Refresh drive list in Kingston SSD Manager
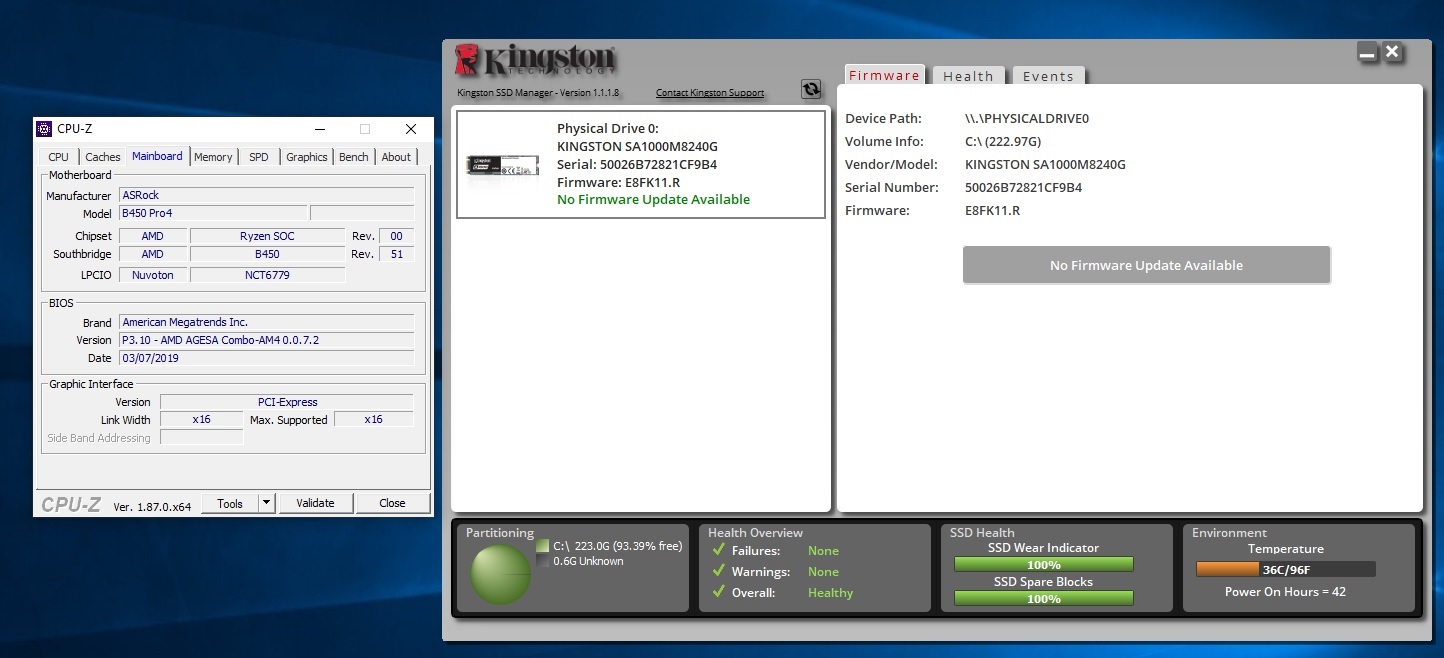 click(811, 89)
